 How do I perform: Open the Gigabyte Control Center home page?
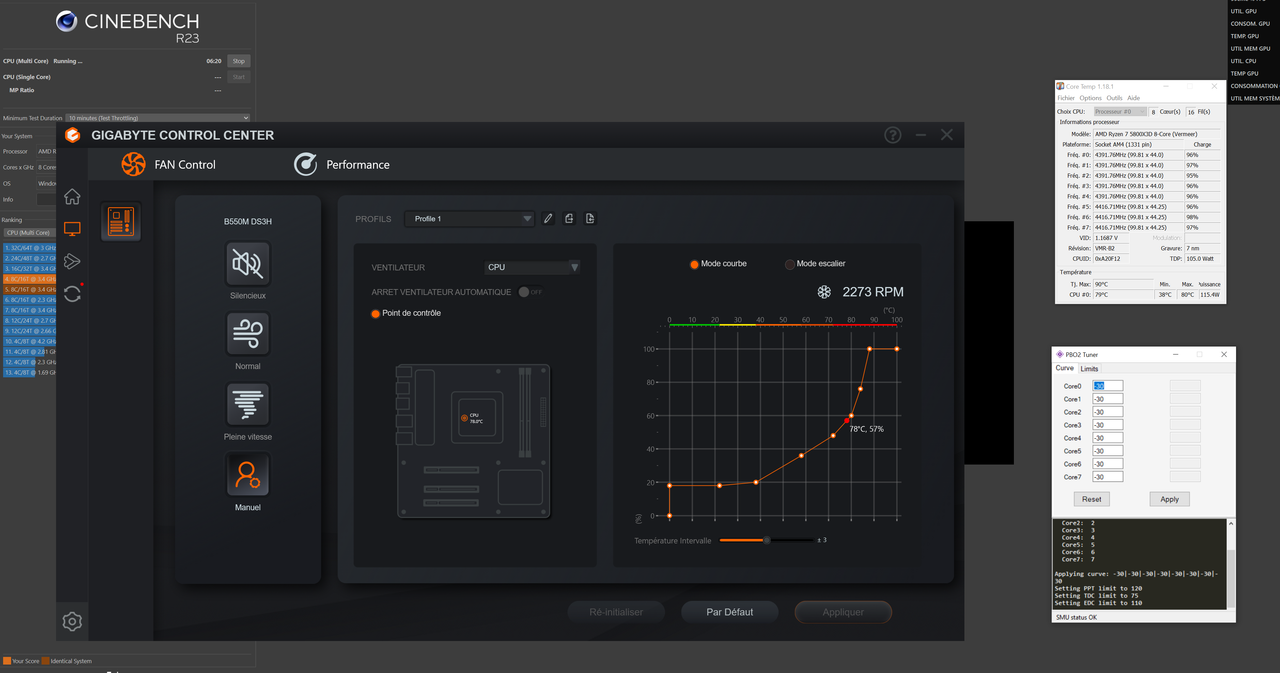(x=72, y=197)
